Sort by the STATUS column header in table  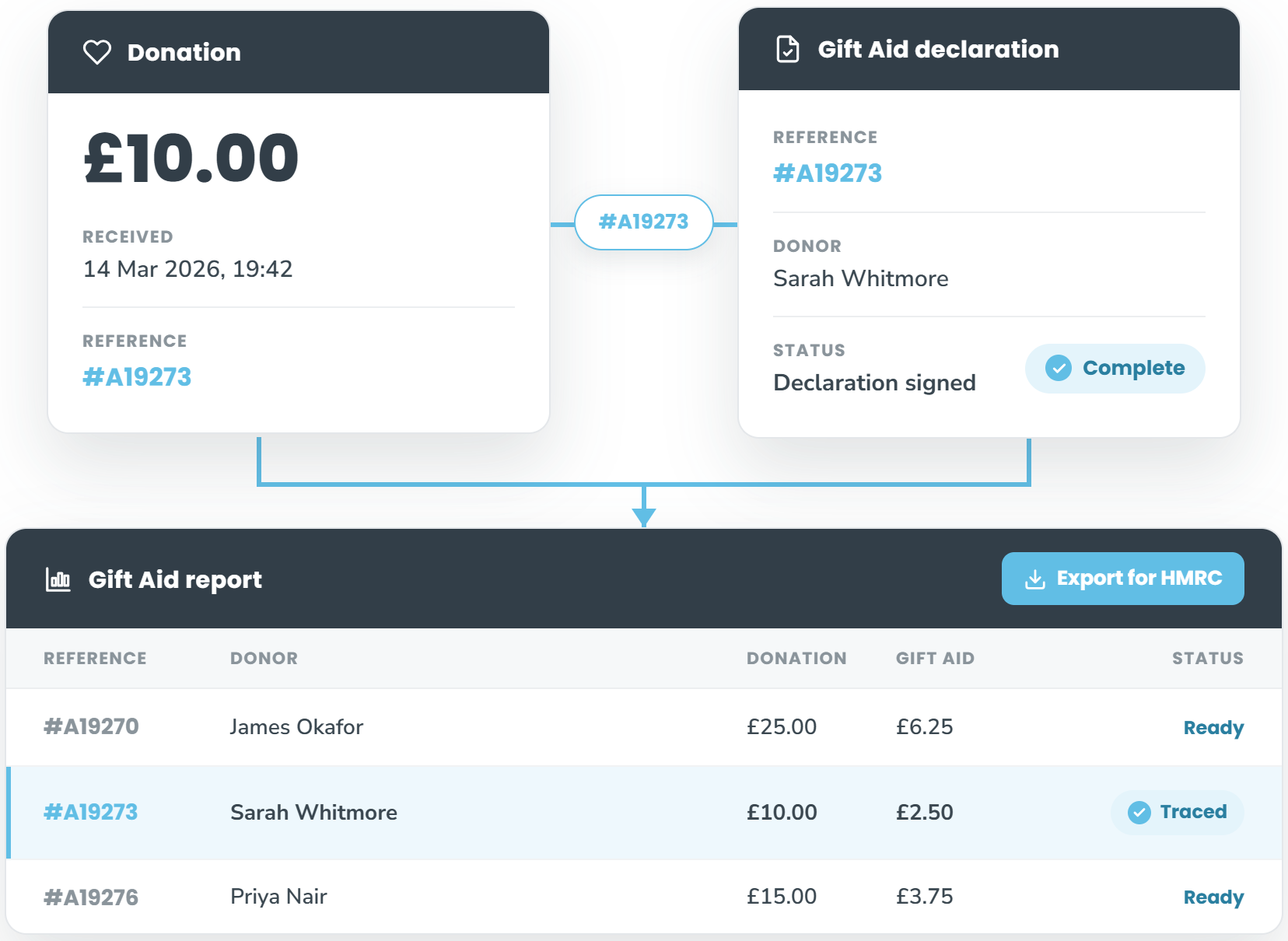pos(1208,658)
